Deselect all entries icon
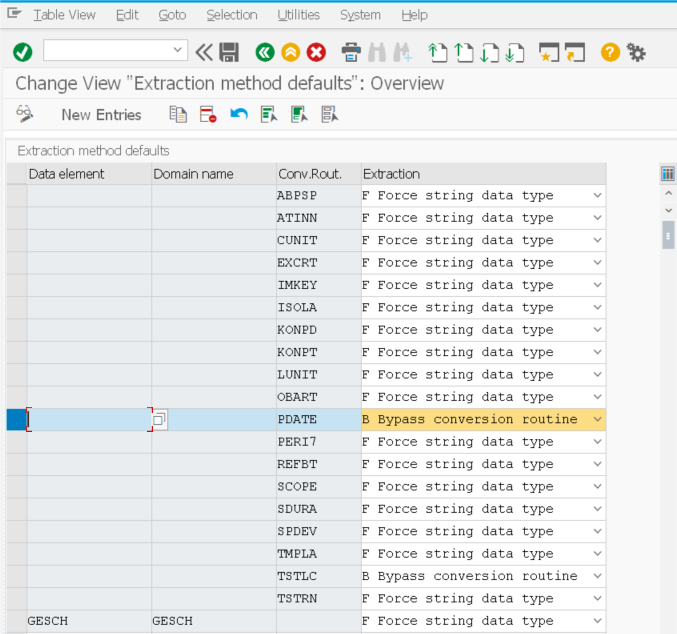 (329, 114)
